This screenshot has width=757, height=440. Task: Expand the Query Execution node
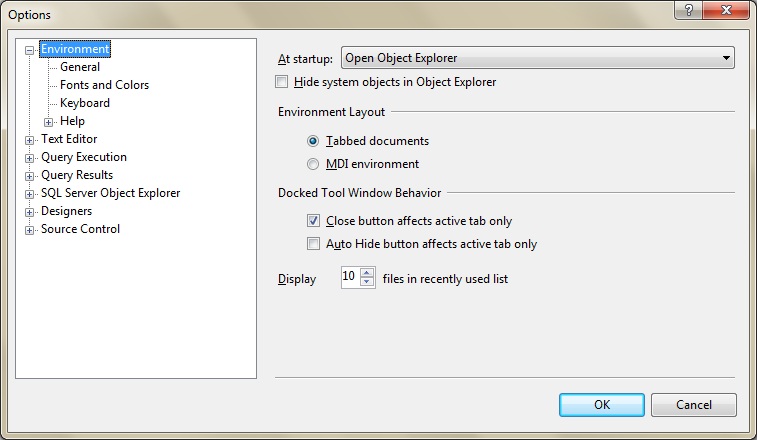point(29,158)
